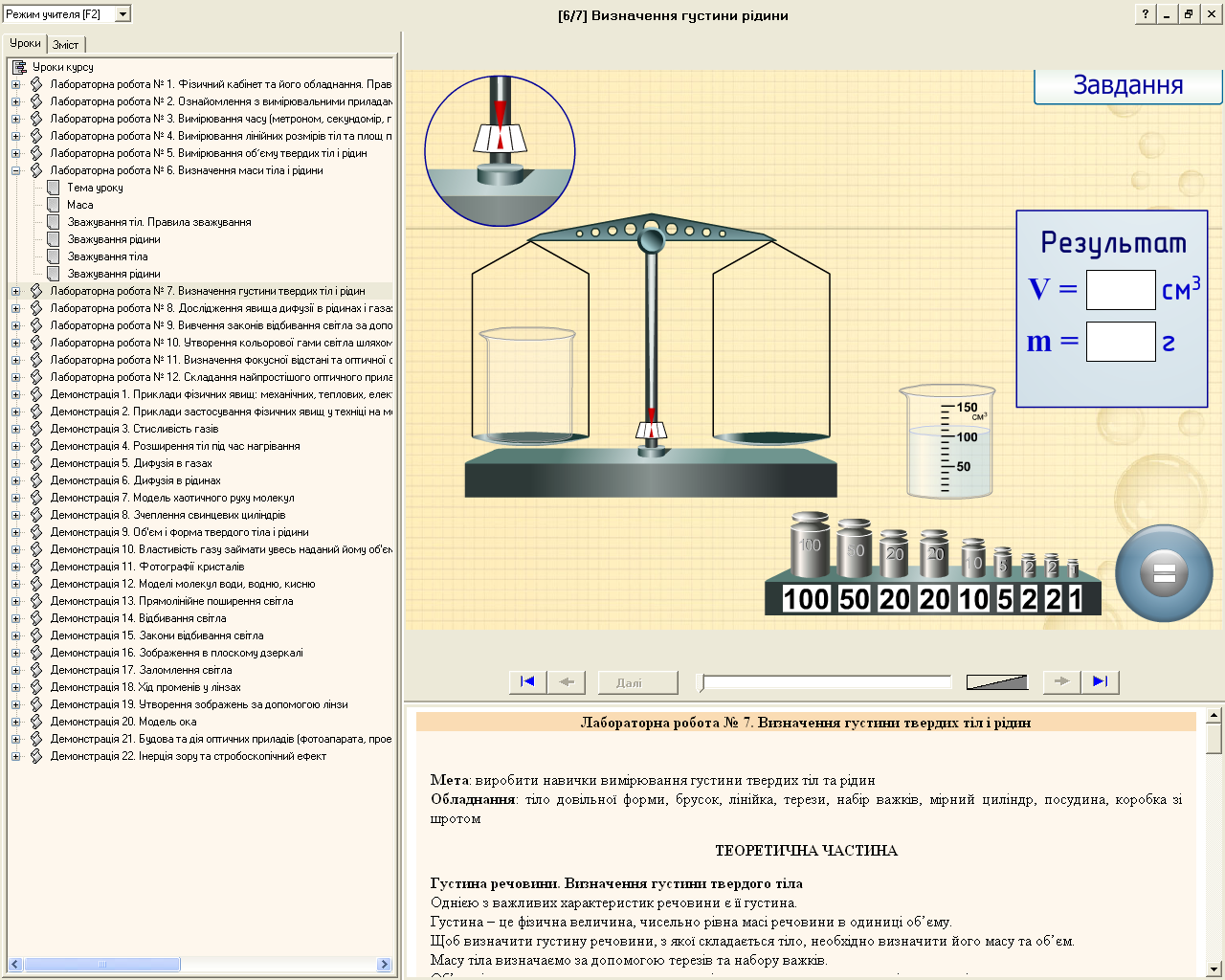
Task: Open Демонстрація 7. Модель хаотичного руху молекул
Action: 172,498
